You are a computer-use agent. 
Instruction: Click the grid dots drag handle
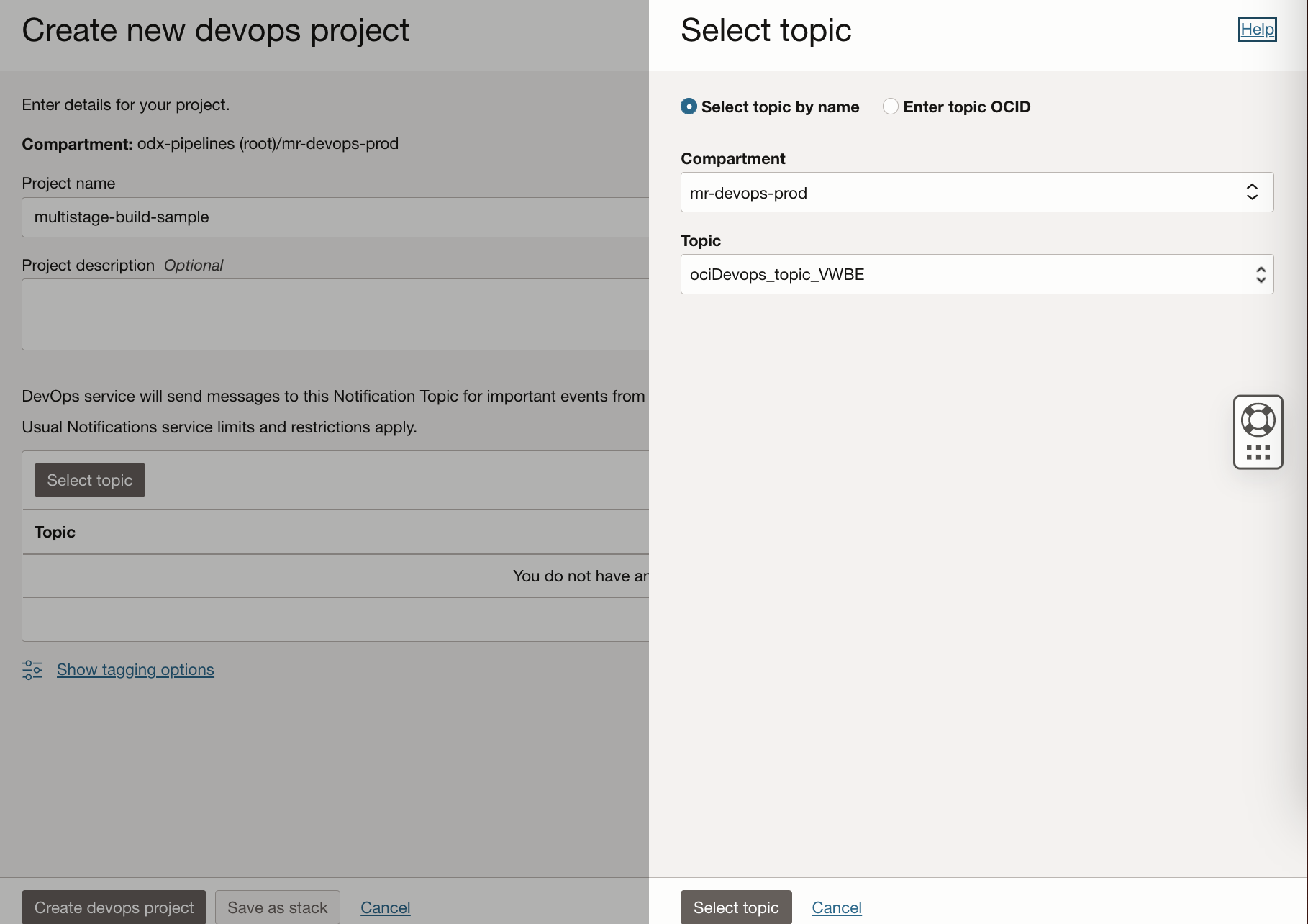point(1258,453)
